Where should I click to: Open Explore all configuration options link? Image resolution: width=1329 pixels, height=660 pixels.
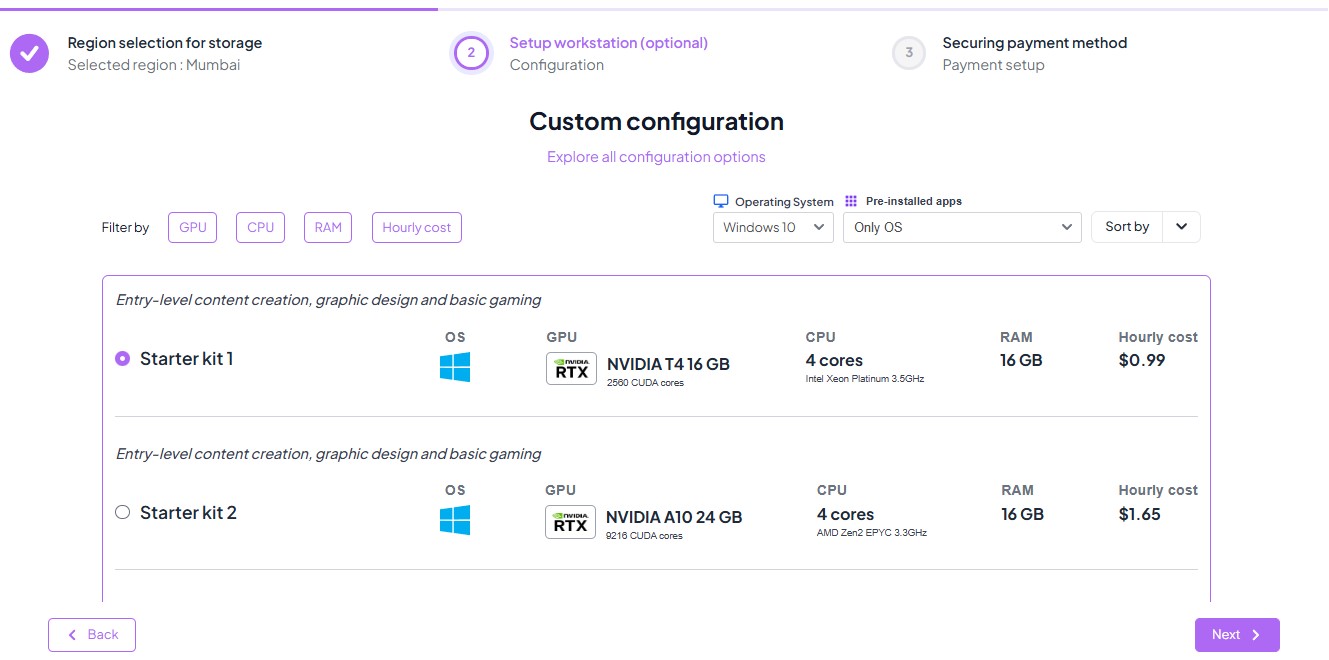(656, 156)
